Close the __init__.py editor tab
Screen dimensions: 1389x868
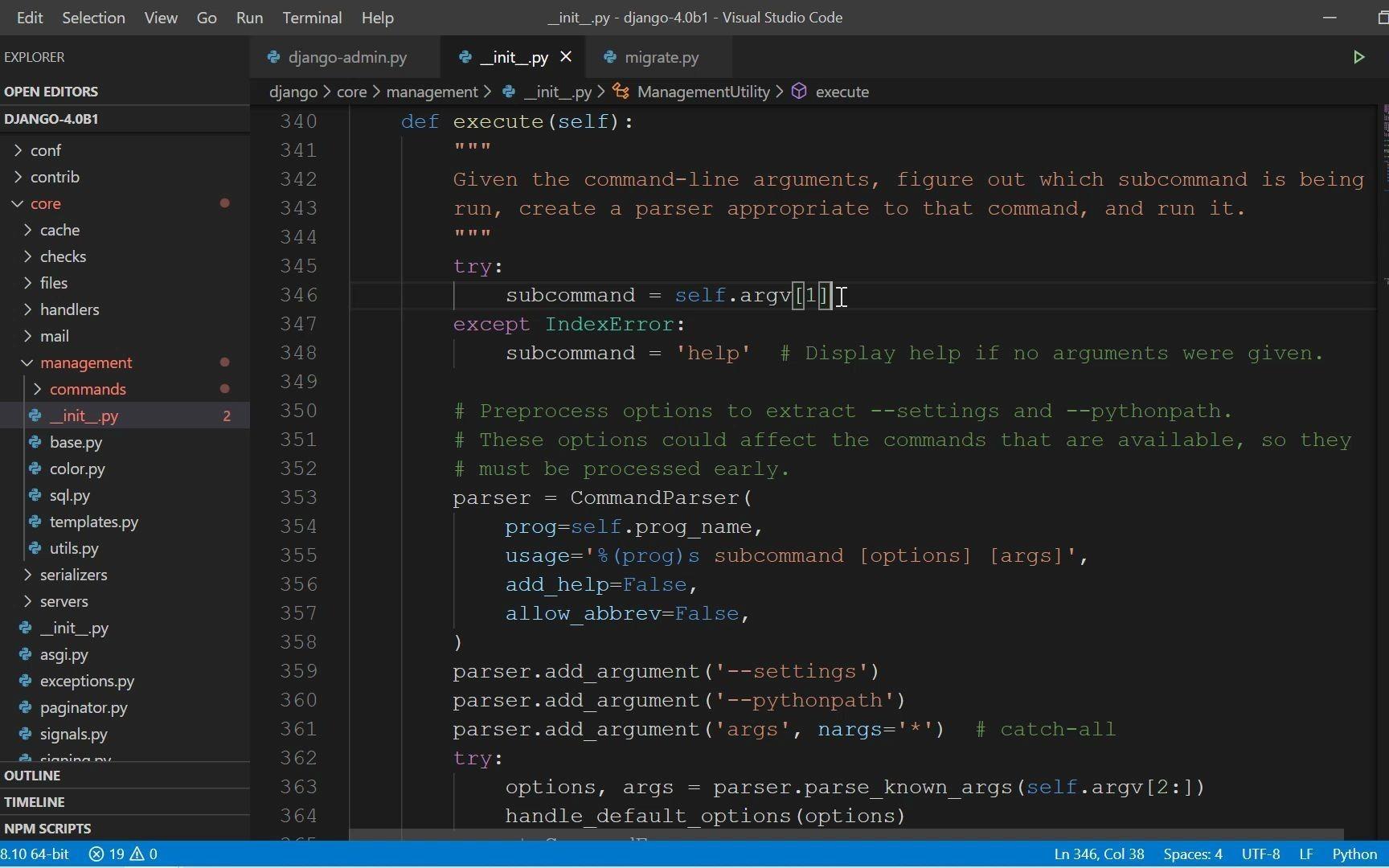pyautogui.click(x=566, y=57)
